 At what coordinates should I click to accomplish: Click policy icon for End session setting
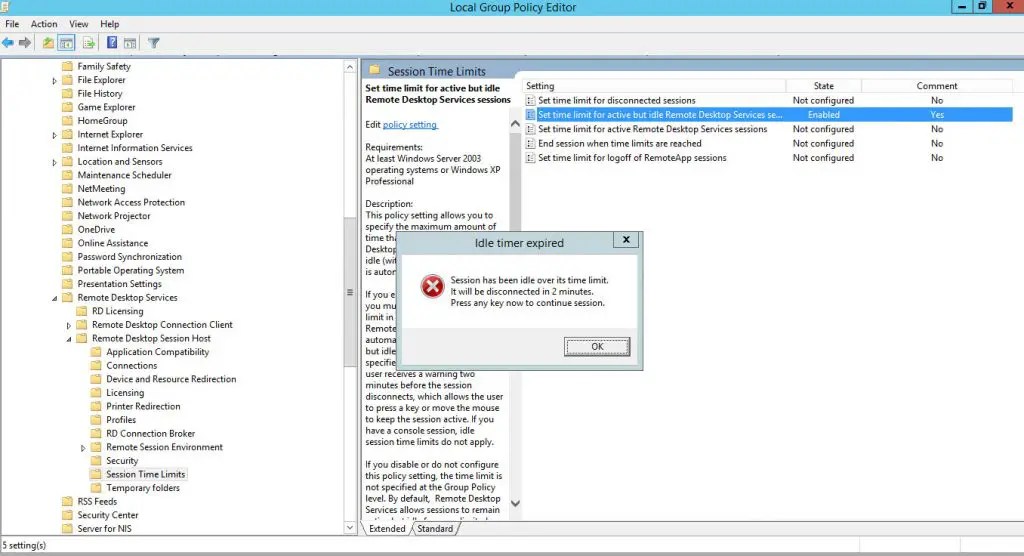pos(530,144)
